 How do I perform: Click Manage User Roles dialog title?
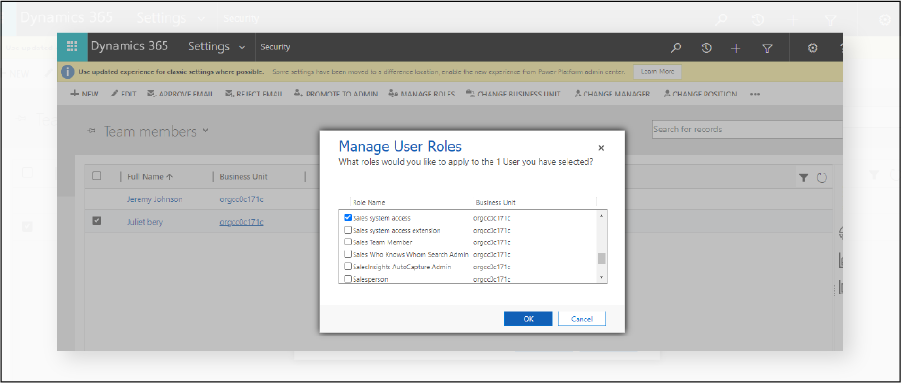[x=400, y=146]
